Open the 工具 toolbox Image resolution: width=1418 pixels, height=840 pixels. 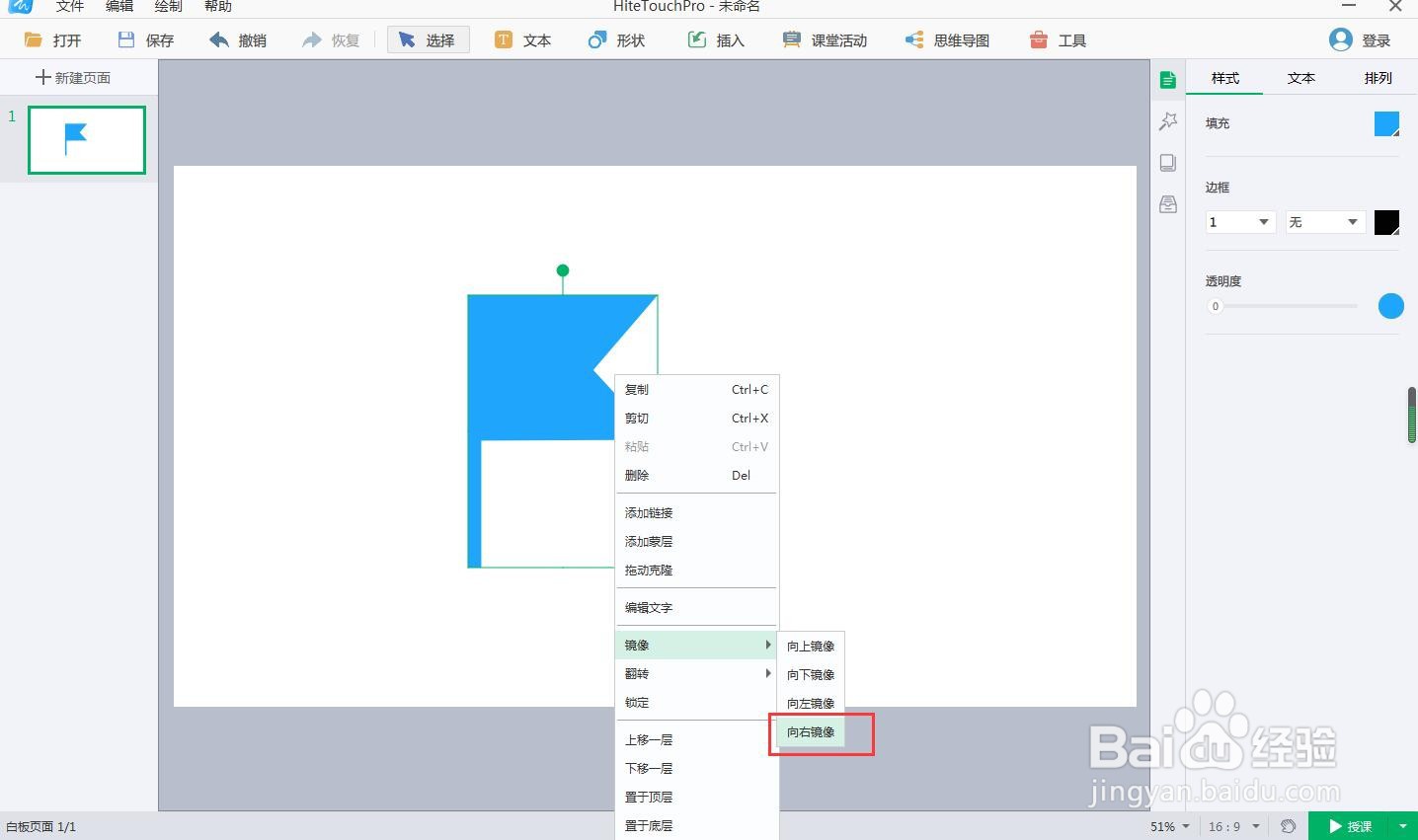coord(1057,39)
